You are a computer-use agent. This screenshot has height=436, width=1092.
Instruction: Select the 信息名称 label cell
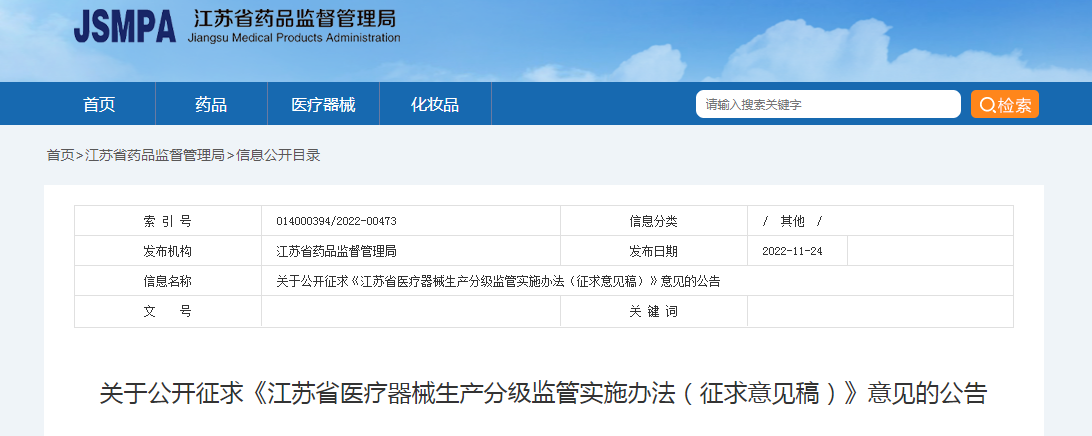[x=168, y=281]
